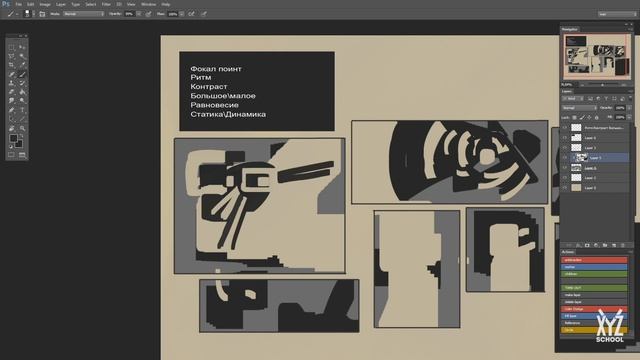This screenshot has height=360, width=640.
Task: Select the Dodge tool
Action: coord(22,100)
